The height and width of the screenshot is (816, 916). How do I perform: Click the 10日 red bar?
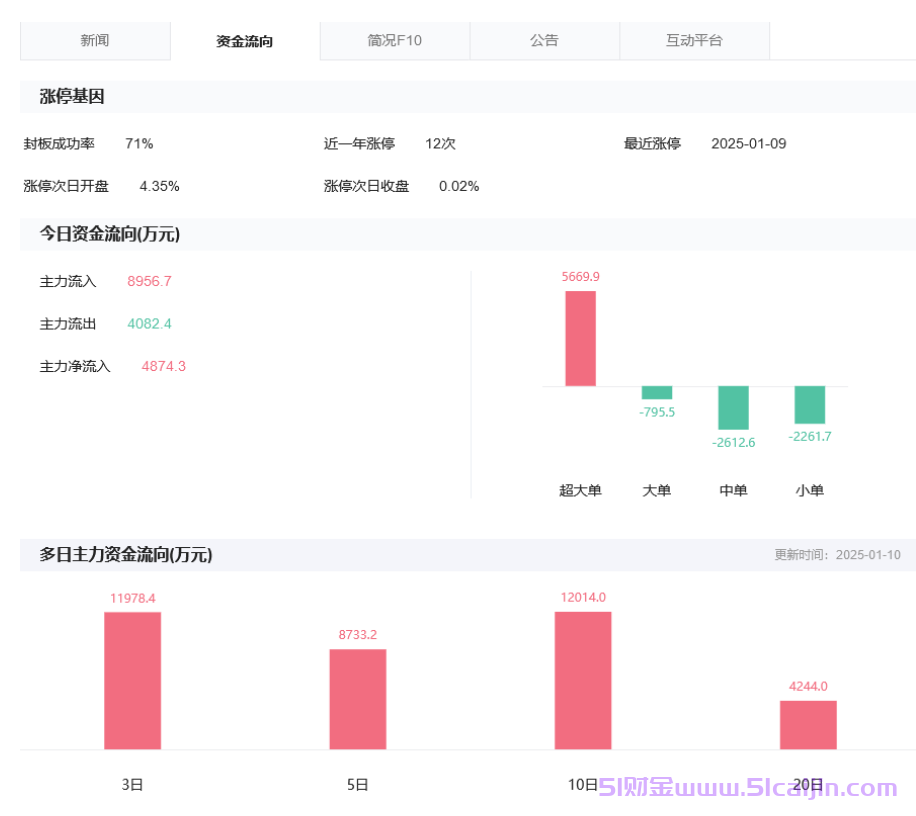(583, 680)
